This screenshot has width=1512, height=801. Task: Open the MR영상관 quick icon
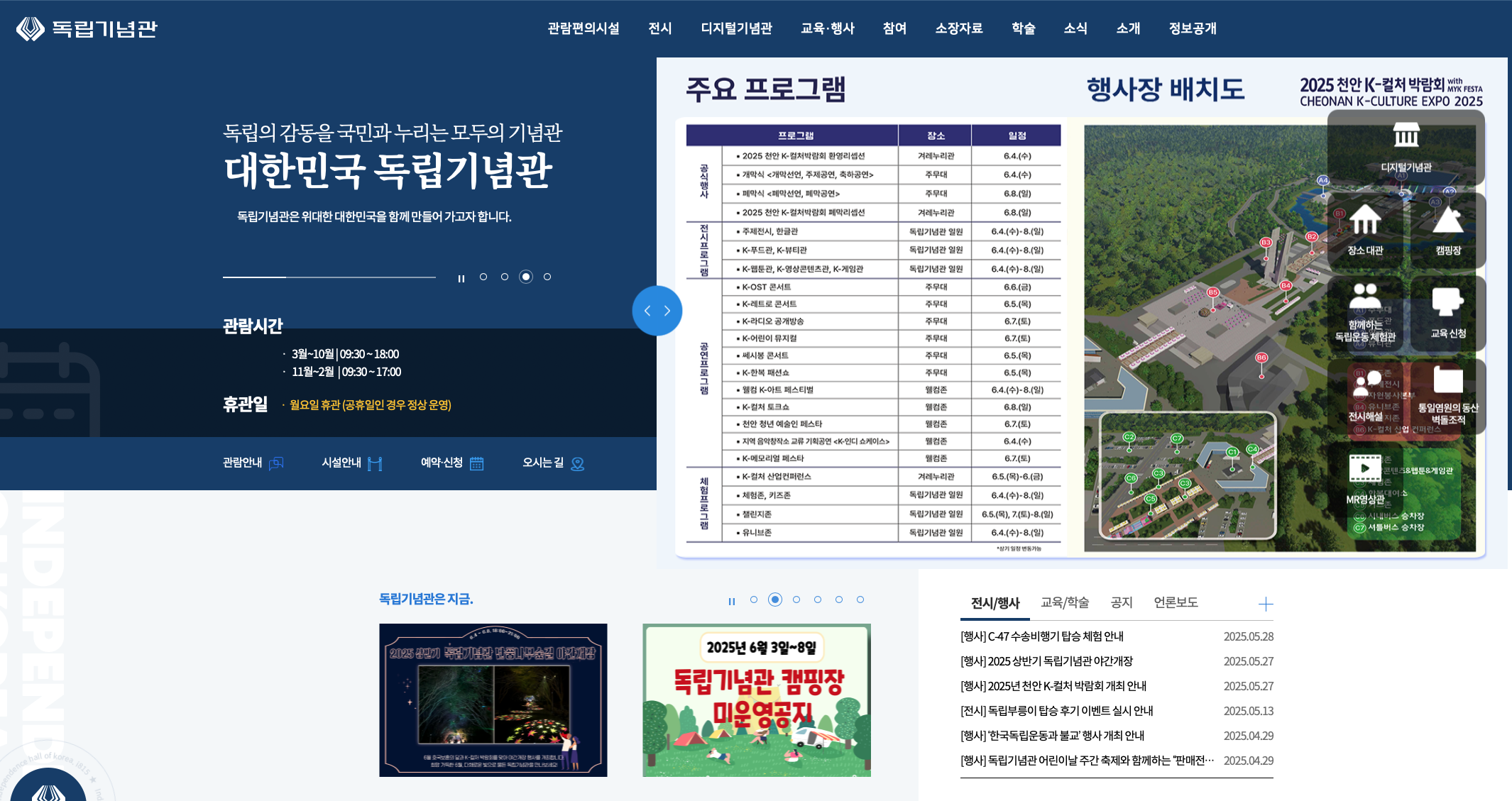[1365, 480]
